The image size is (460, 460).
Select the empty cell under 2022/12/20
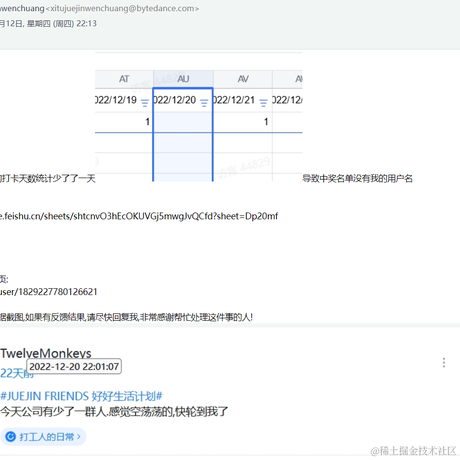pyautogui.click(x=183, y=122)
